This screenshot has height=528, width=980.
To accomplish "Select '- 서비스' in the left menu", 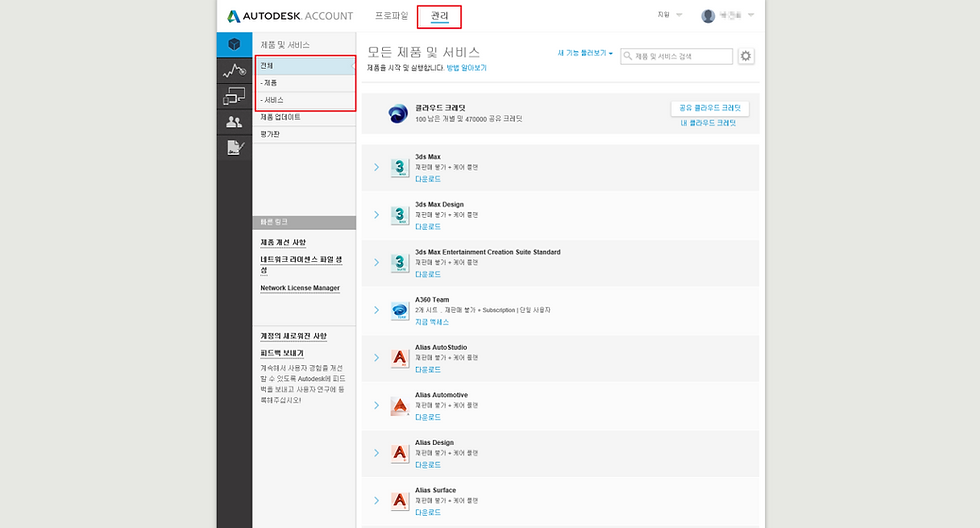I will tap(304, 100).
